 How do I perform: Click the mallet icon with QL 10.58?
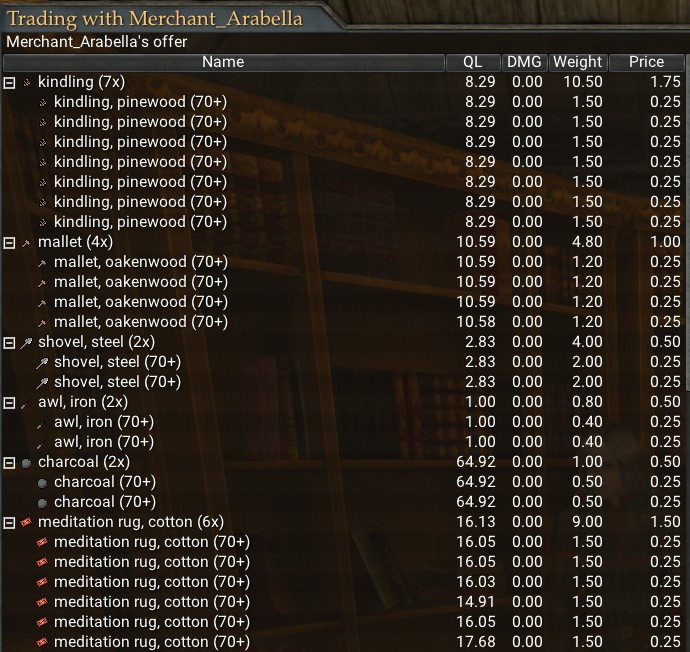click(x=42, y=322)
